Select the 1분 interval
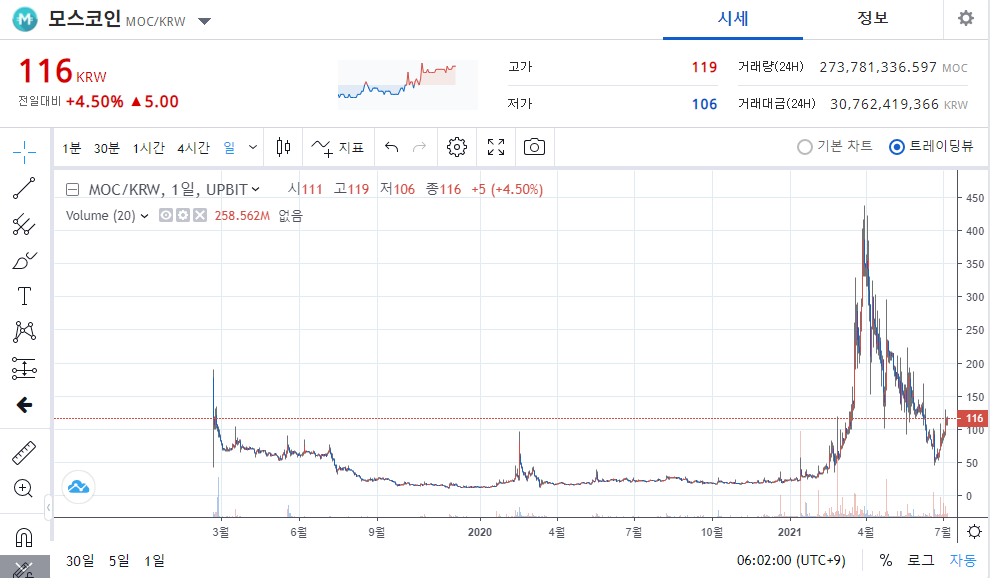Image resolution: width=990 pixels, height=578 pixels. pyautogui.click(x=71, y=148)
